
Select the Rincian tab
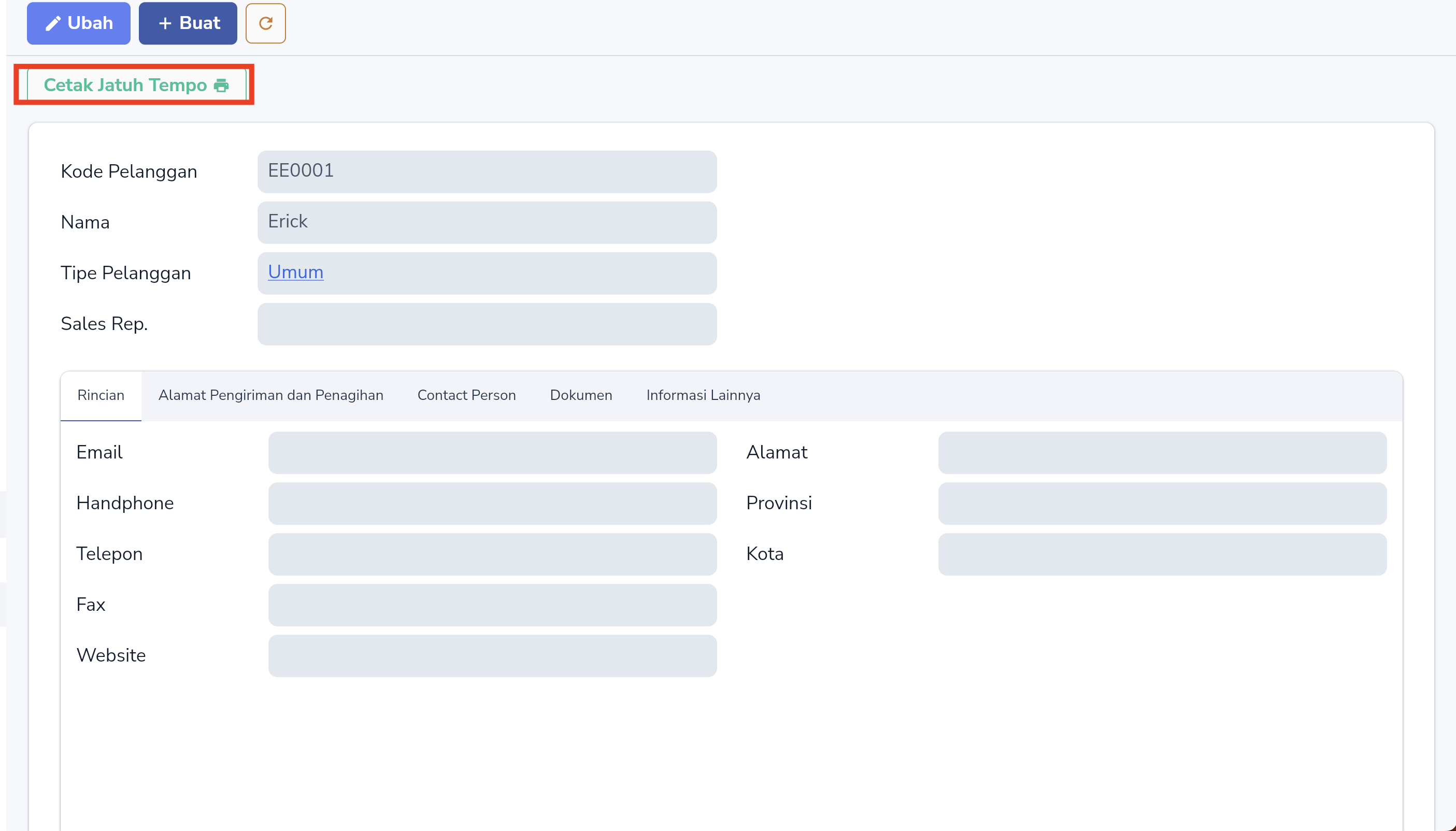point(101,395)
